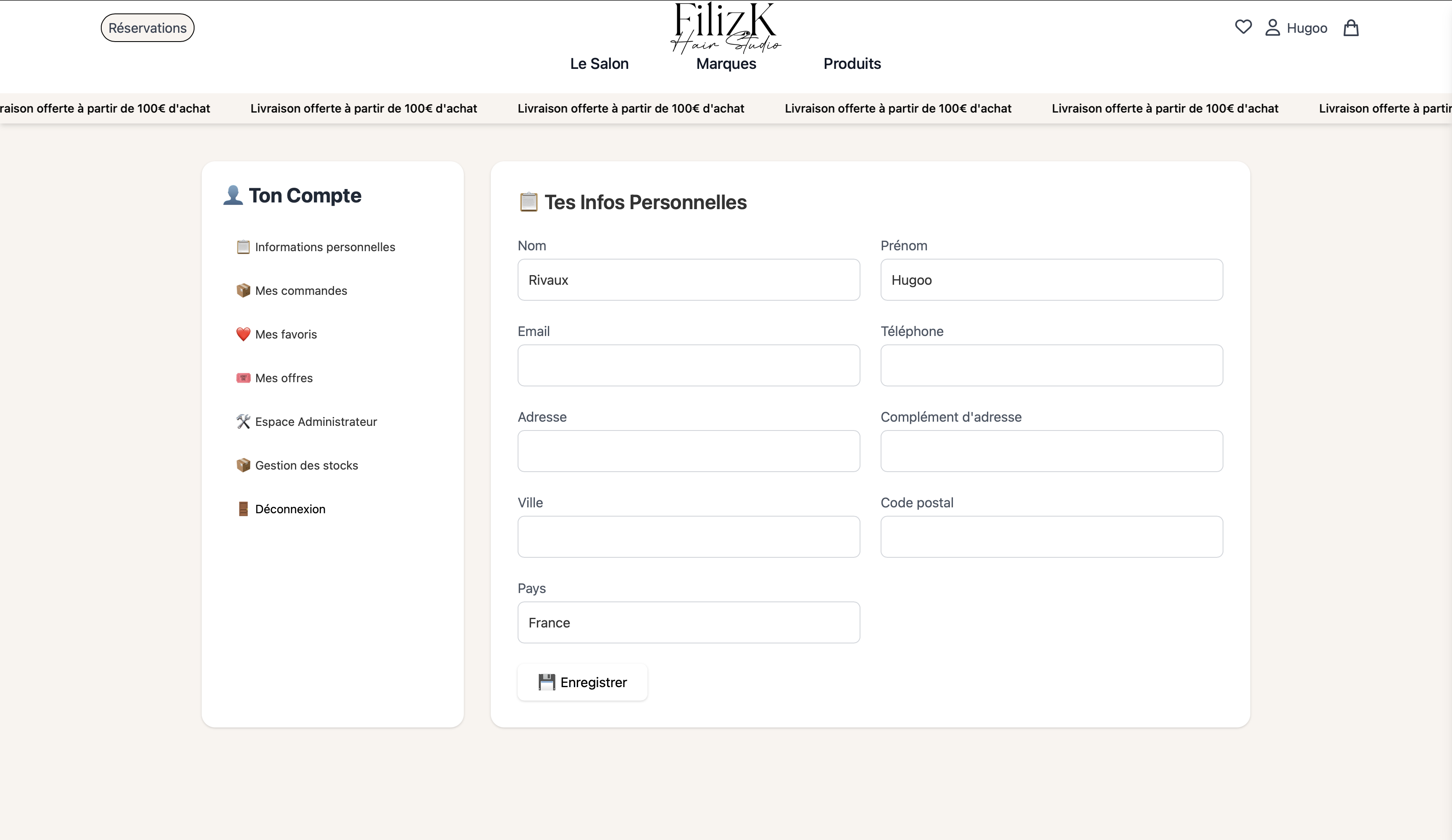Click the tools icon beside Espace Administrateur
Viewport: 1452px width, 840px height.
point(243,421)
